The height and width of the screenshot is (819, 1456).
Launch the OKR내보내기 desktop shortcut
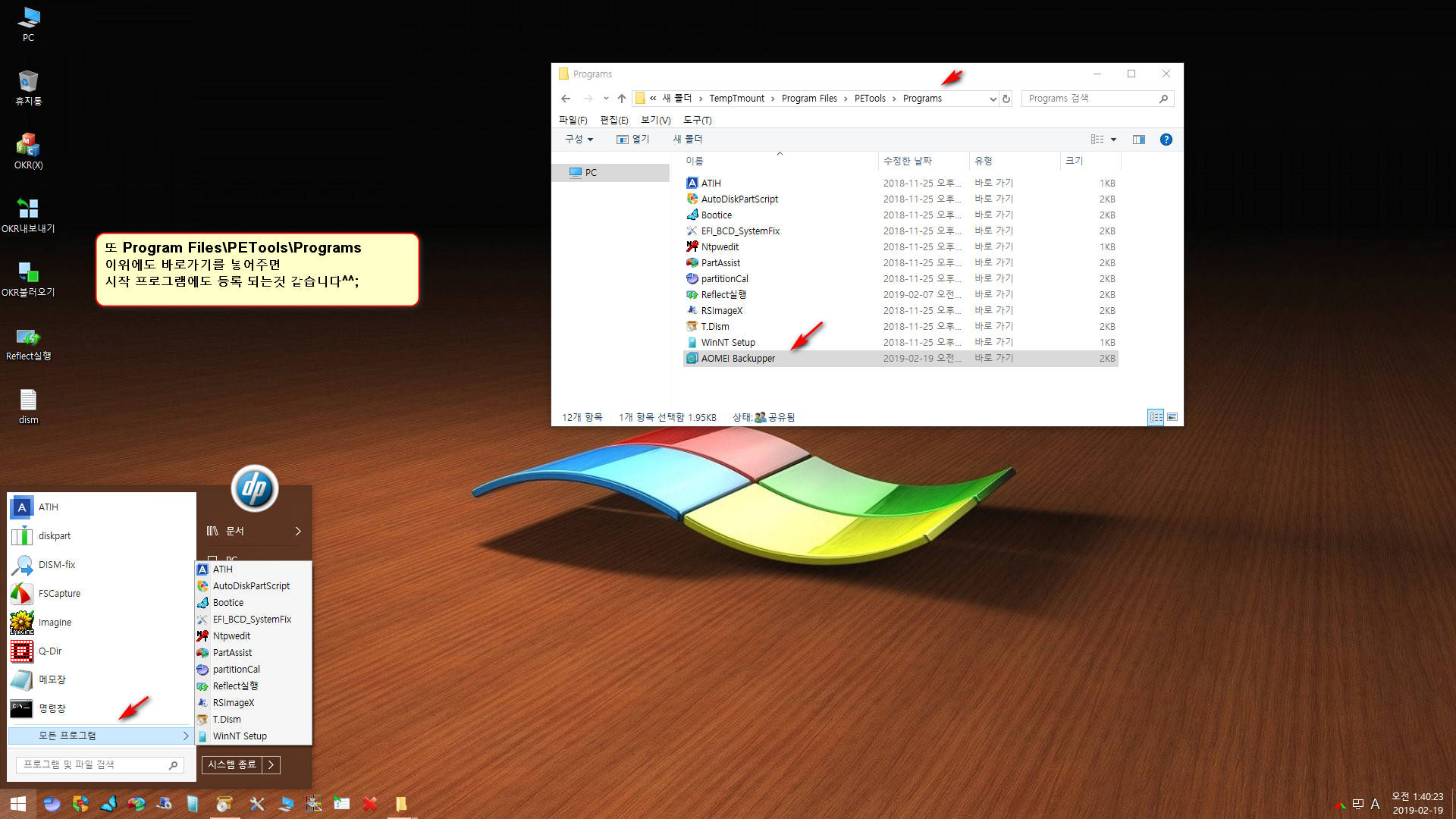click(x=28, y=215)
